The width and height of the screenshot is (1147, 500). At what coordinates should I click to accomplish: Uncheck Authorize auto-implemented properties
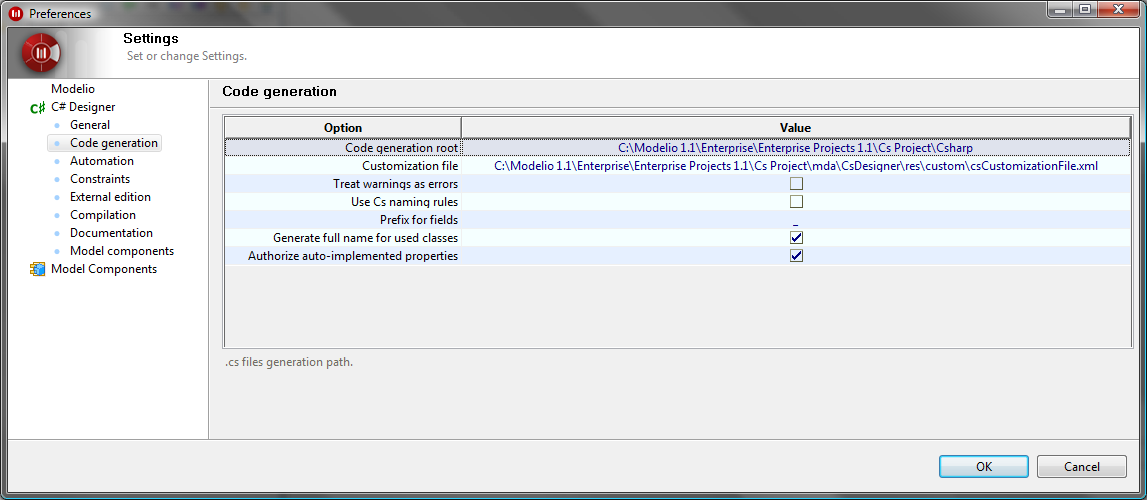[797, 256]
